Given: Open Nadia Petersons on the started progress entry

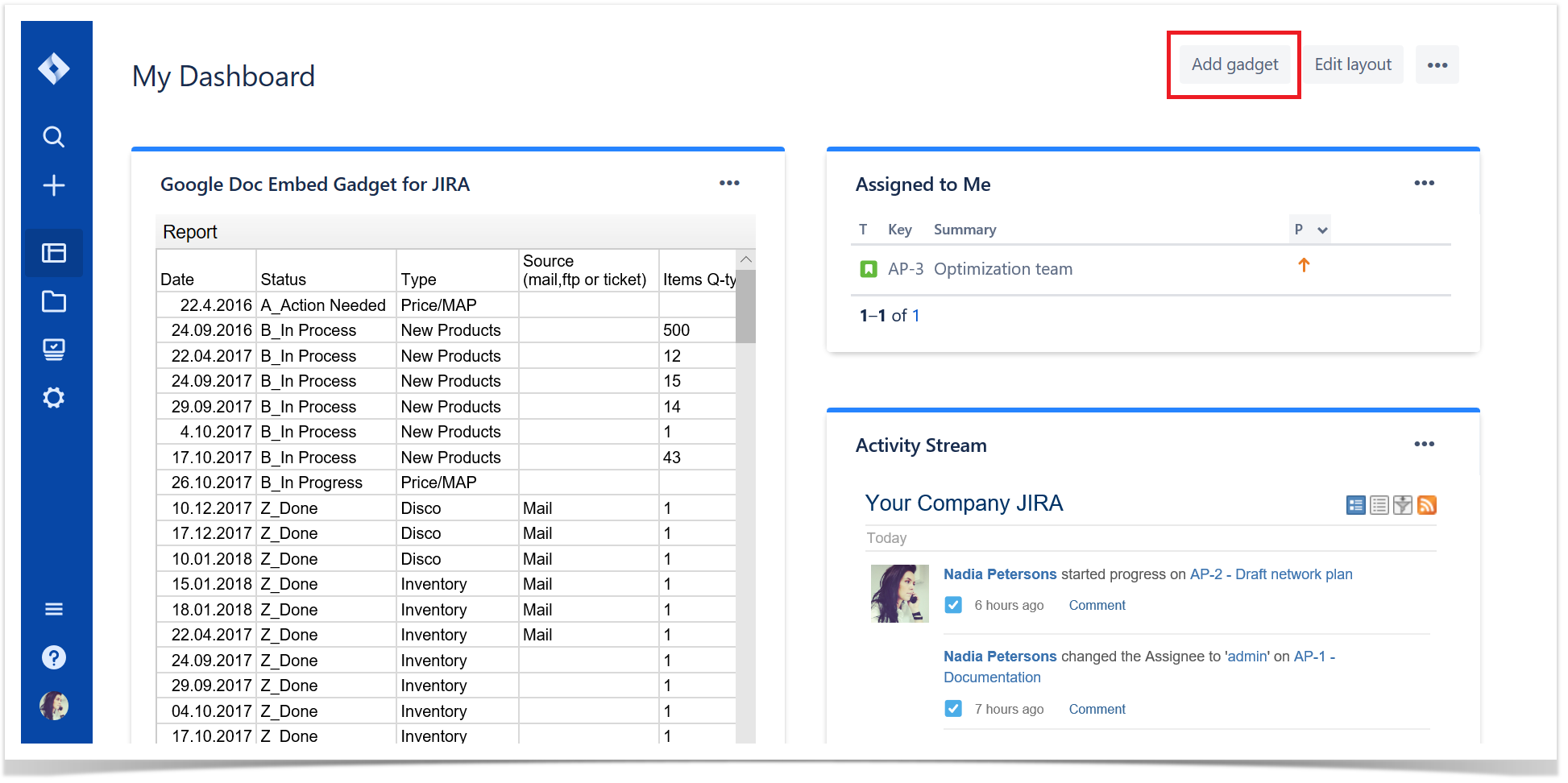Looking at the screenshot, I should point(1000,574).
